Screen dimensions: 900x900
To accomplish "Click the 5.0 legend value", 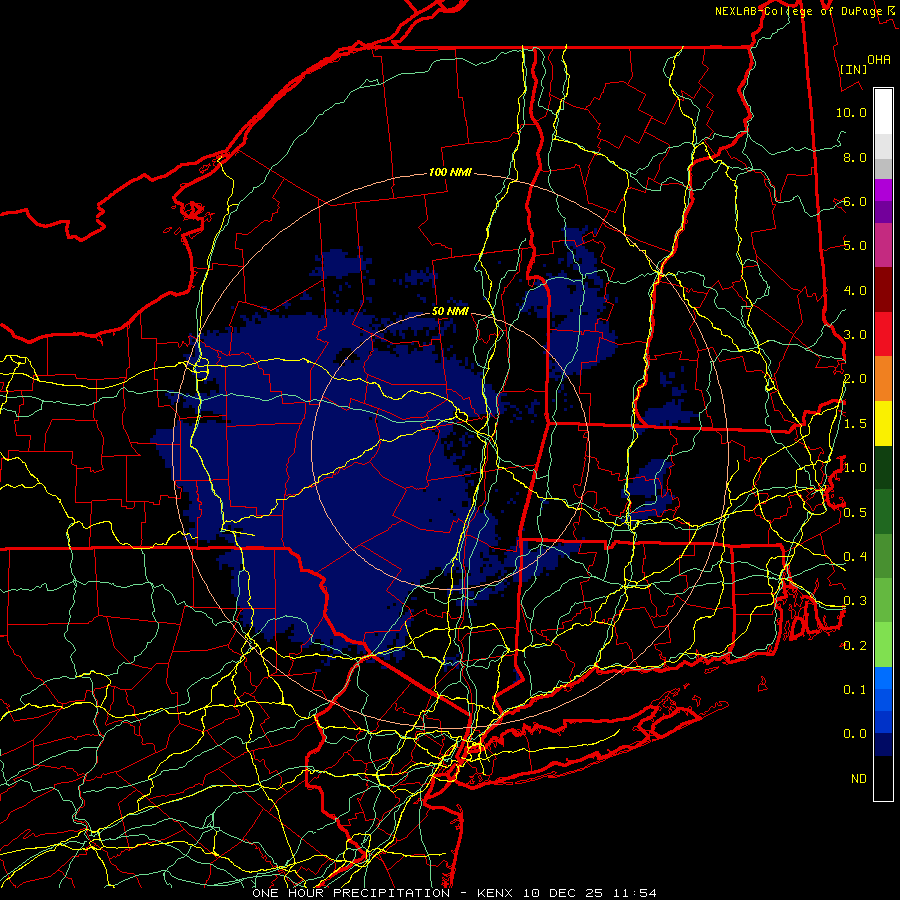I will (855, 246).
